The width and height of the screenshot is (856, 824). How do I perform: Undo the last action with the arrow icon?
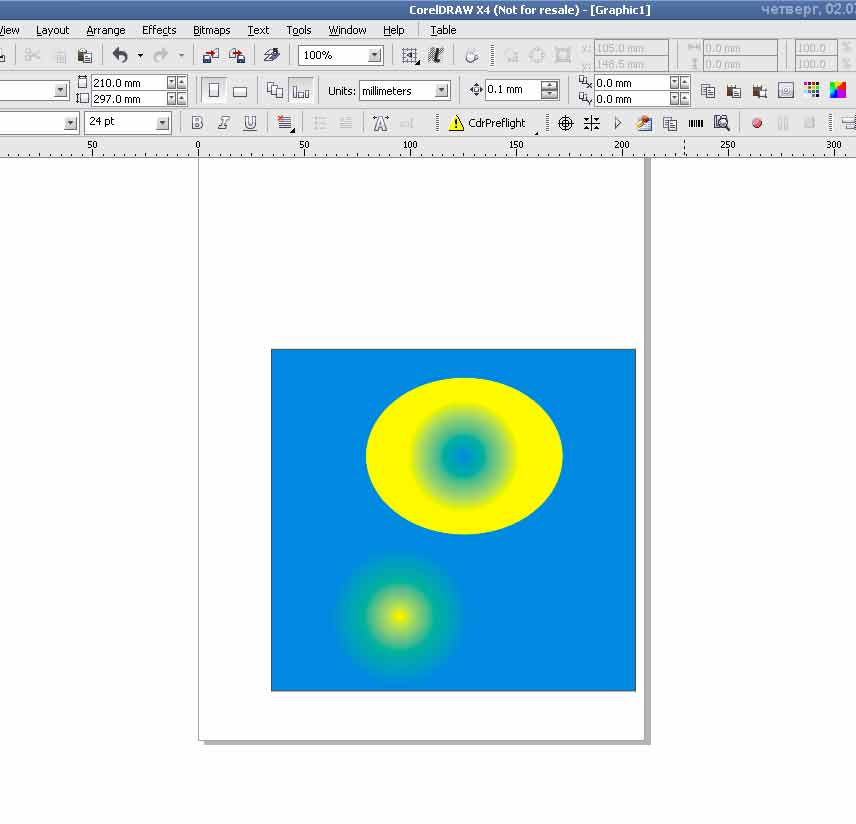(120, 55)
